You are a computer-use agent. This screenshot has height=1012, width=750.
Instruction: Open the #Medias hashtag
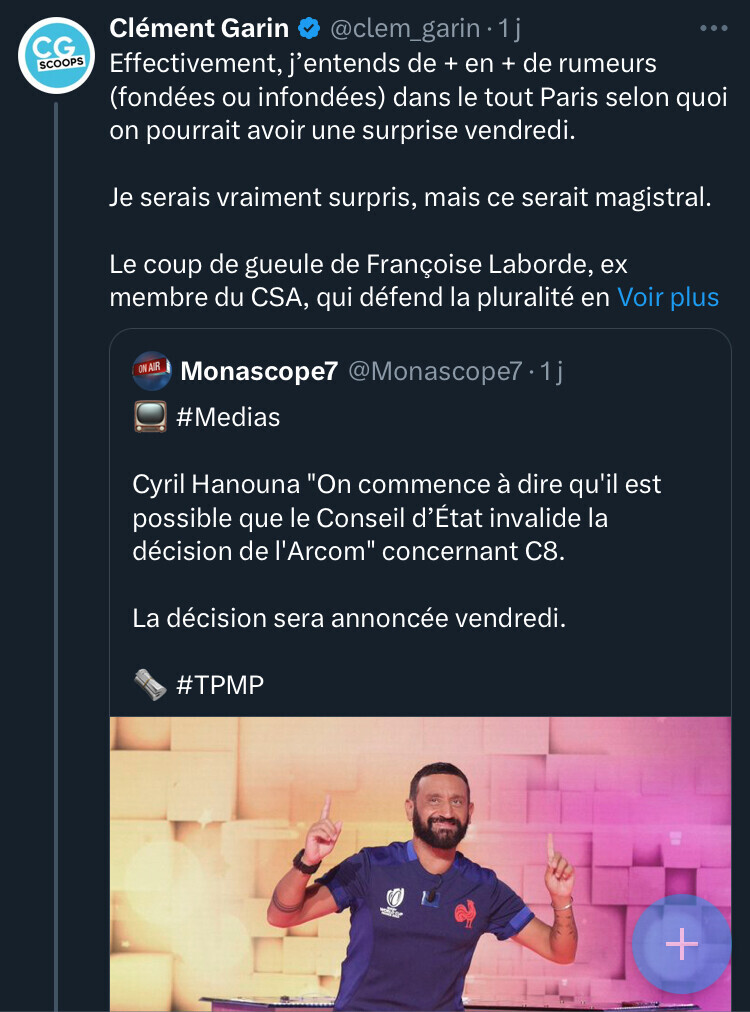tap(228, 418)
